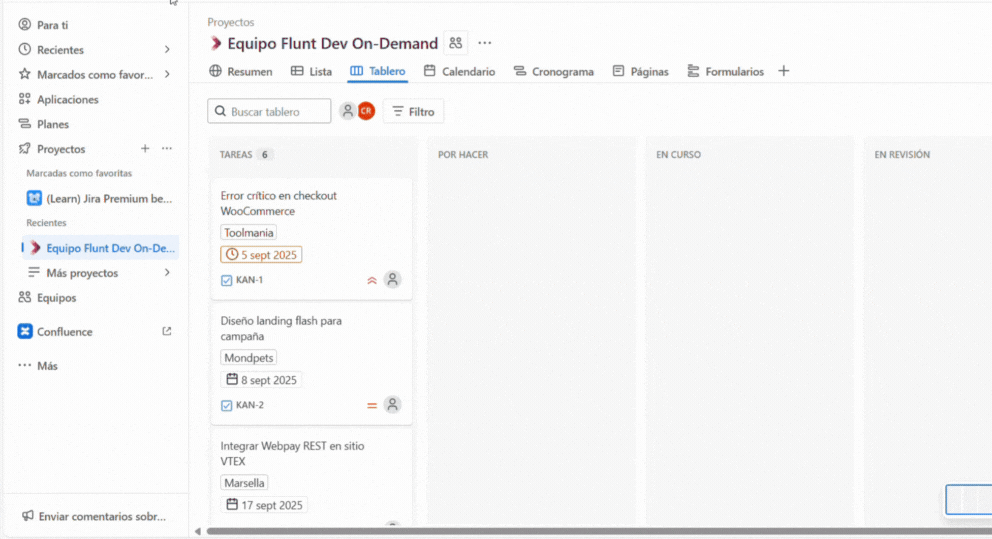The image size is (992, 539).
Task: Expand Más proyectos in sidebar
Action: [167, 273]
